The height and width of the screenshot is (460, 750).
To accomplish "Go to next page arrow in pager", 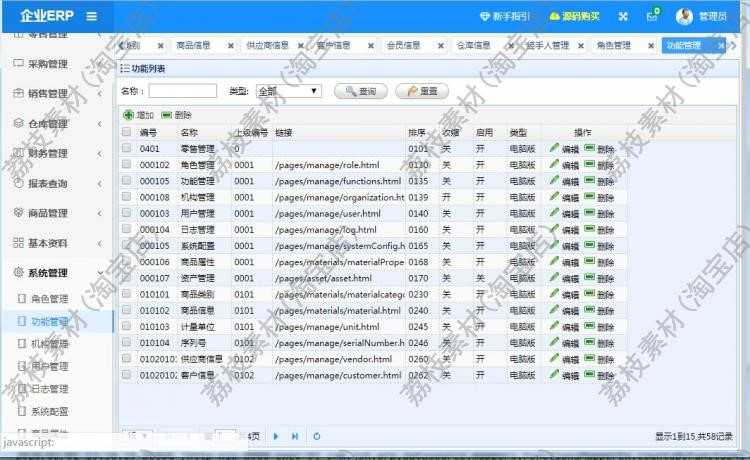I will [x=276, y=436].
